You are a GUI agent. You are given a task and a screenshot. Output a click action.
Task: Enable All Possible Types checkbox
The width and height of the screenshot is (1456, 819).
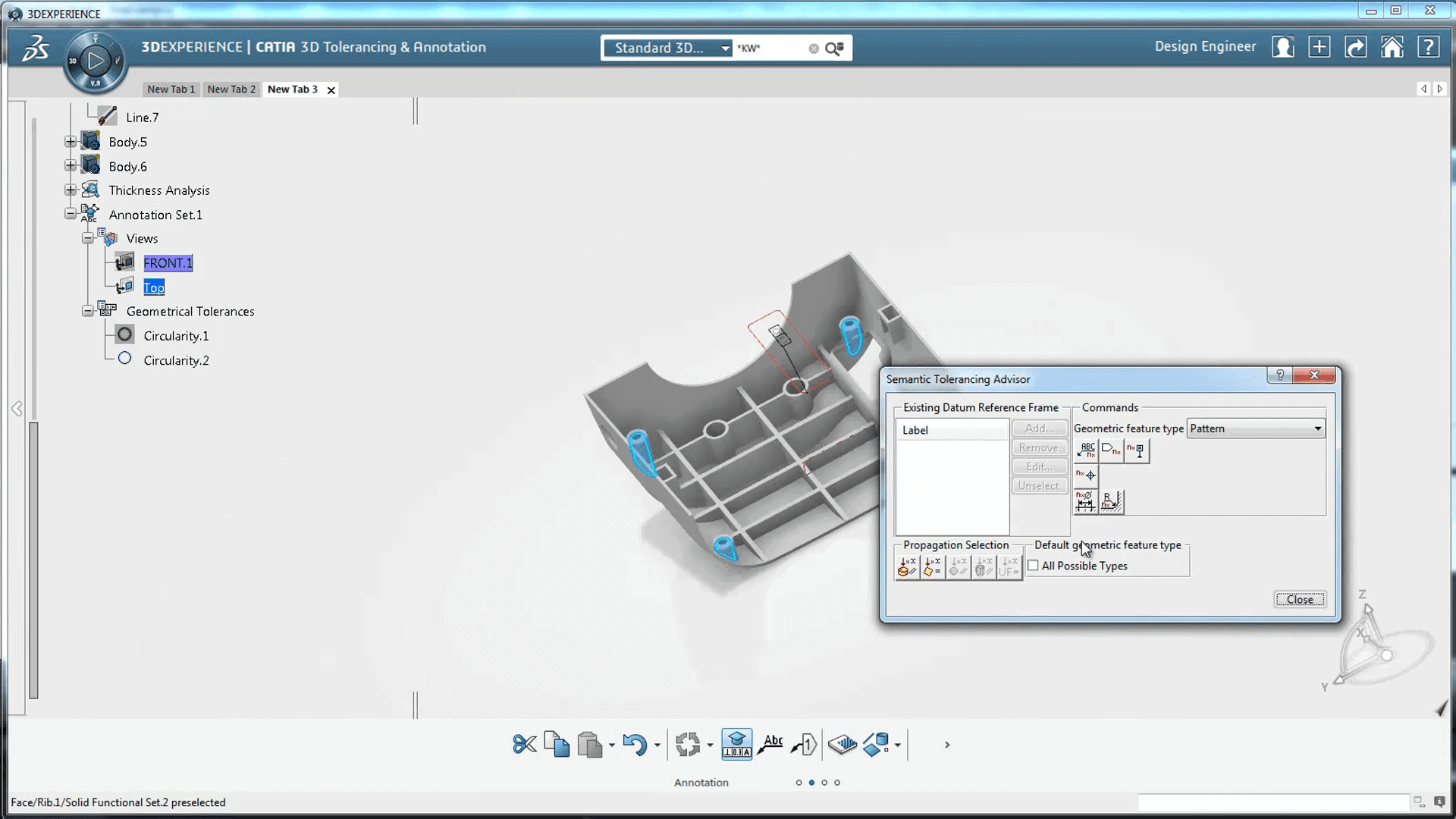[1033, 566]
